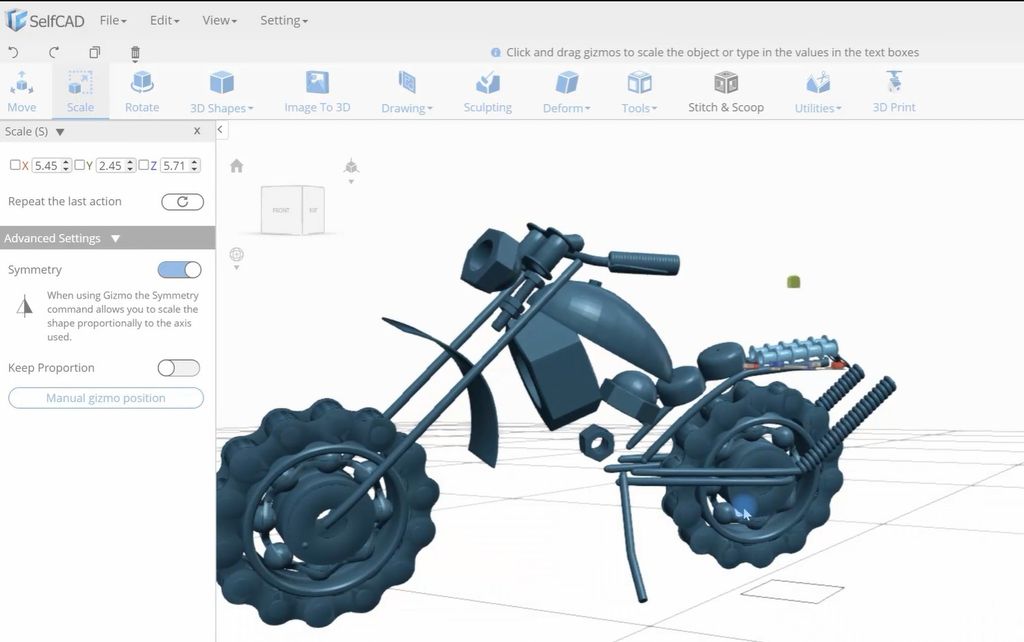Click the Undo arrow icon
This screenshot has height=642, width=1024.
click(x=12, y=51)
